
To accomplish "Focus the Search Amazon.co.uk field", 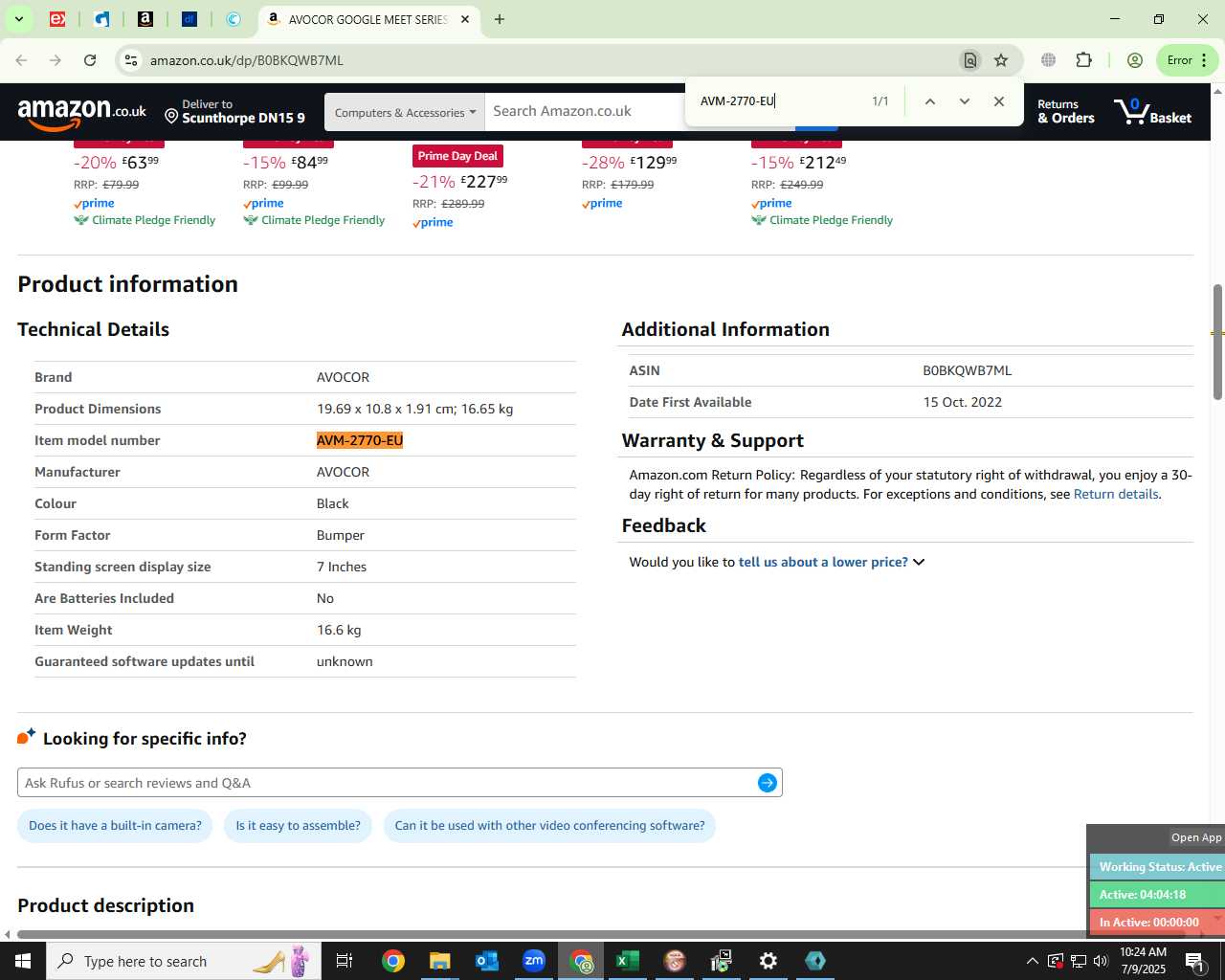I will coord(584,112).
